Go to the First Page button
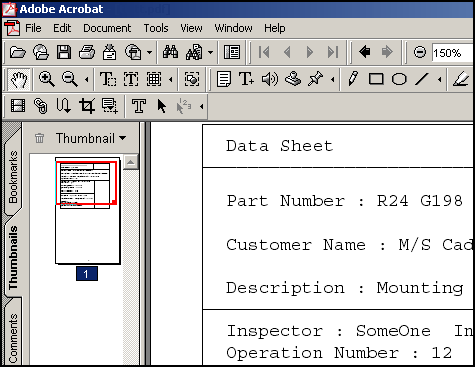The height and width of the screenshot is (367, 475). 264,52
